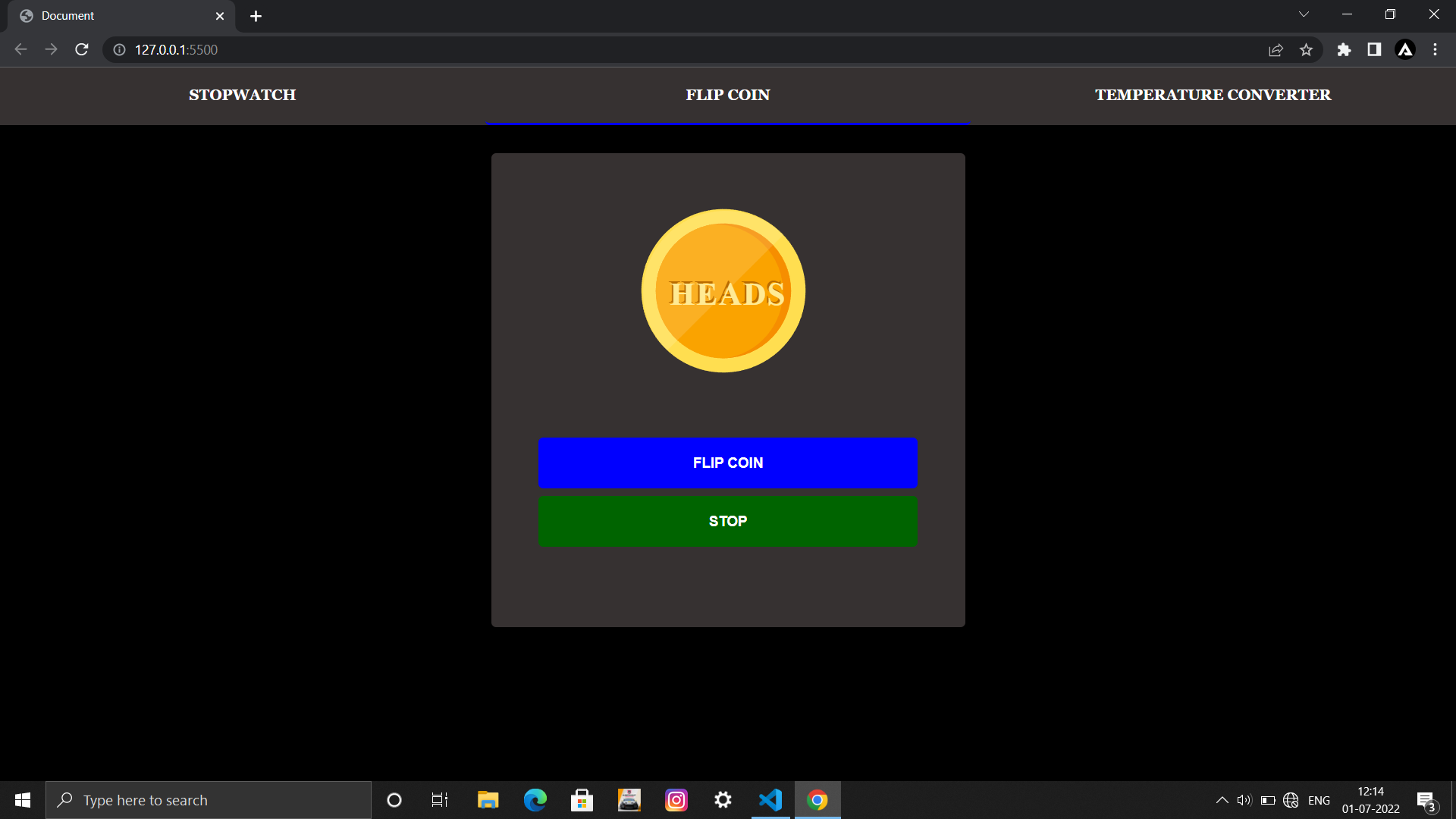Open the notification center icon
This screenshot has width=1456, height=819.
pyautogui.click(x=1426, y=801)
